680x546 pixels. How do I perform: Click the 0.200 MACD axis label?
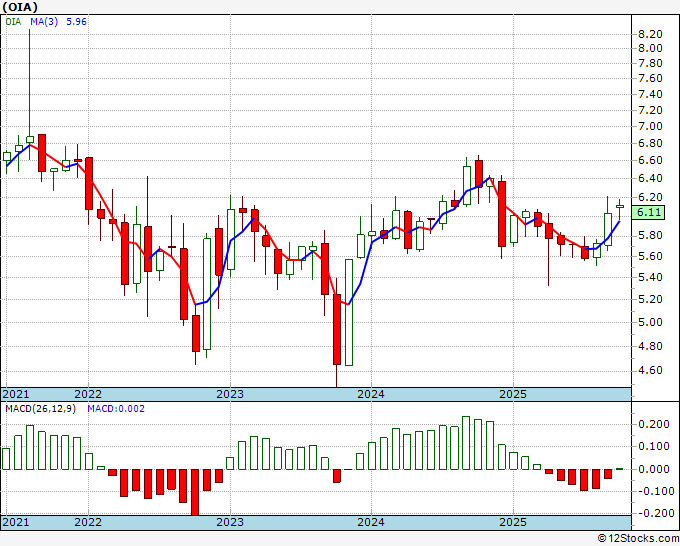654,424
